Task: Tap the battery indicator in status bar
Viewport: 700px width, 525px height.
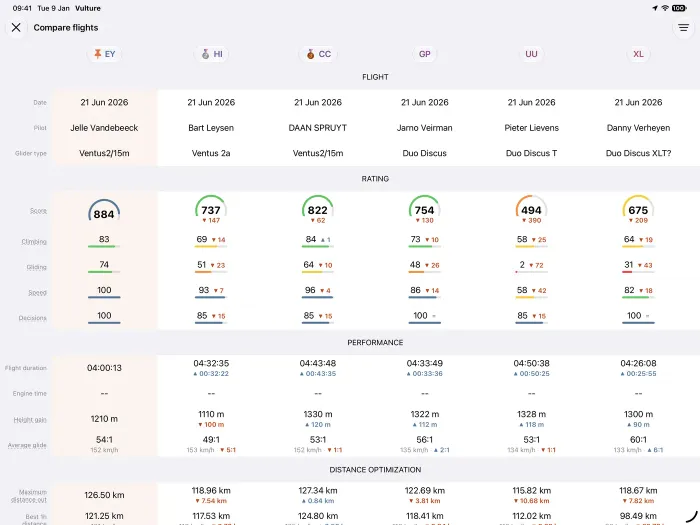Action: [679, 8]
